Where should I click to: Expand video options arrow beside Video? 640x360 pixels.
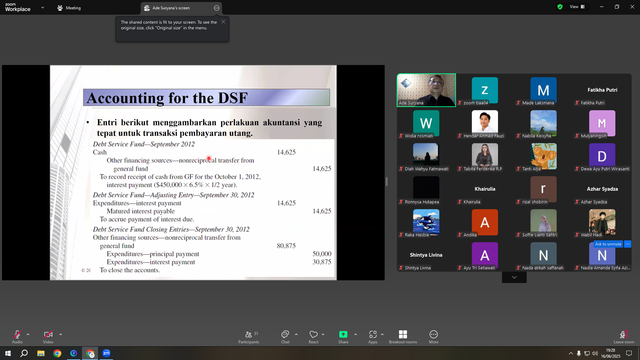point(60,334)
